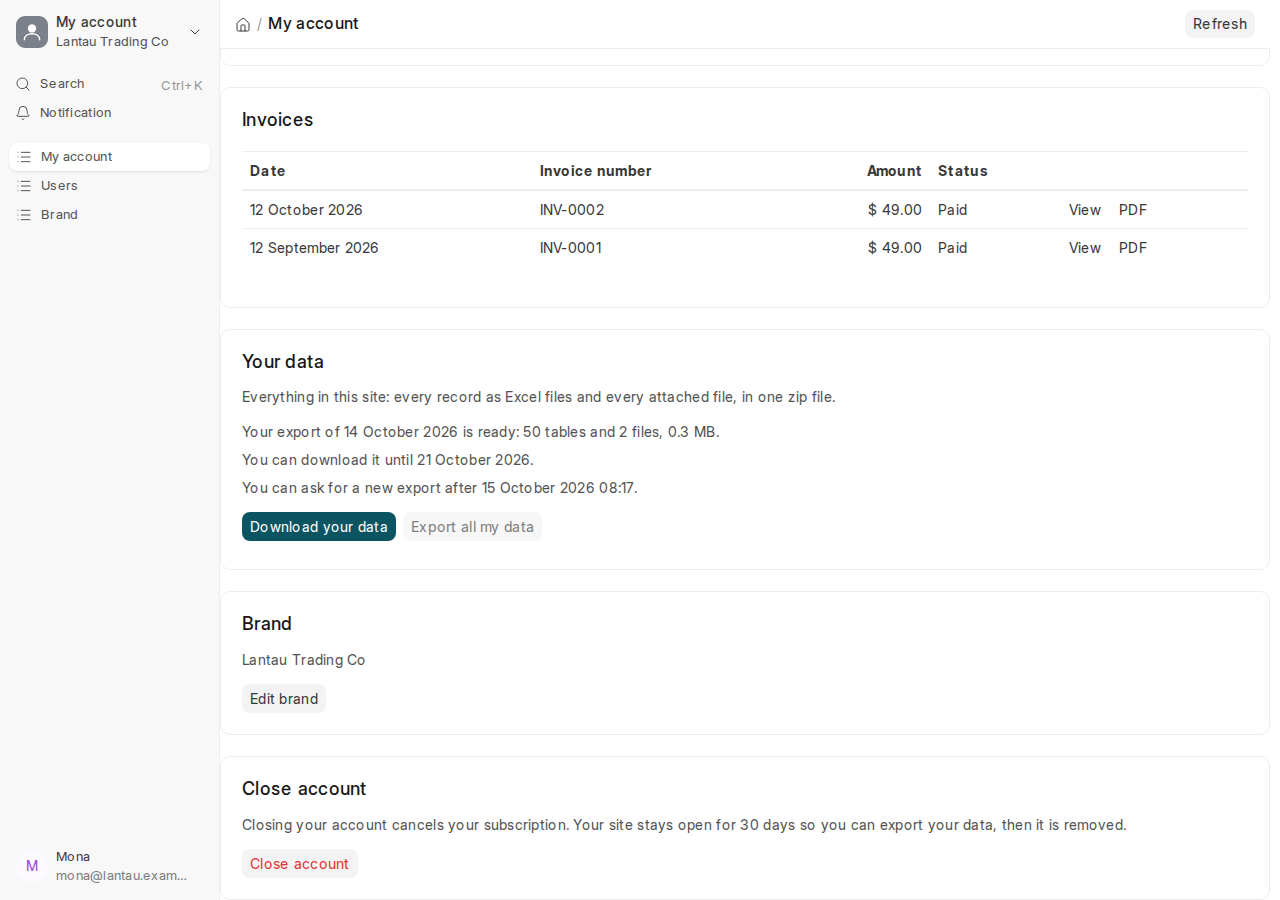Screen dimensions: 1280x900
Task: Click mona@lantau email in the user footer
Action: click(122, 876)
